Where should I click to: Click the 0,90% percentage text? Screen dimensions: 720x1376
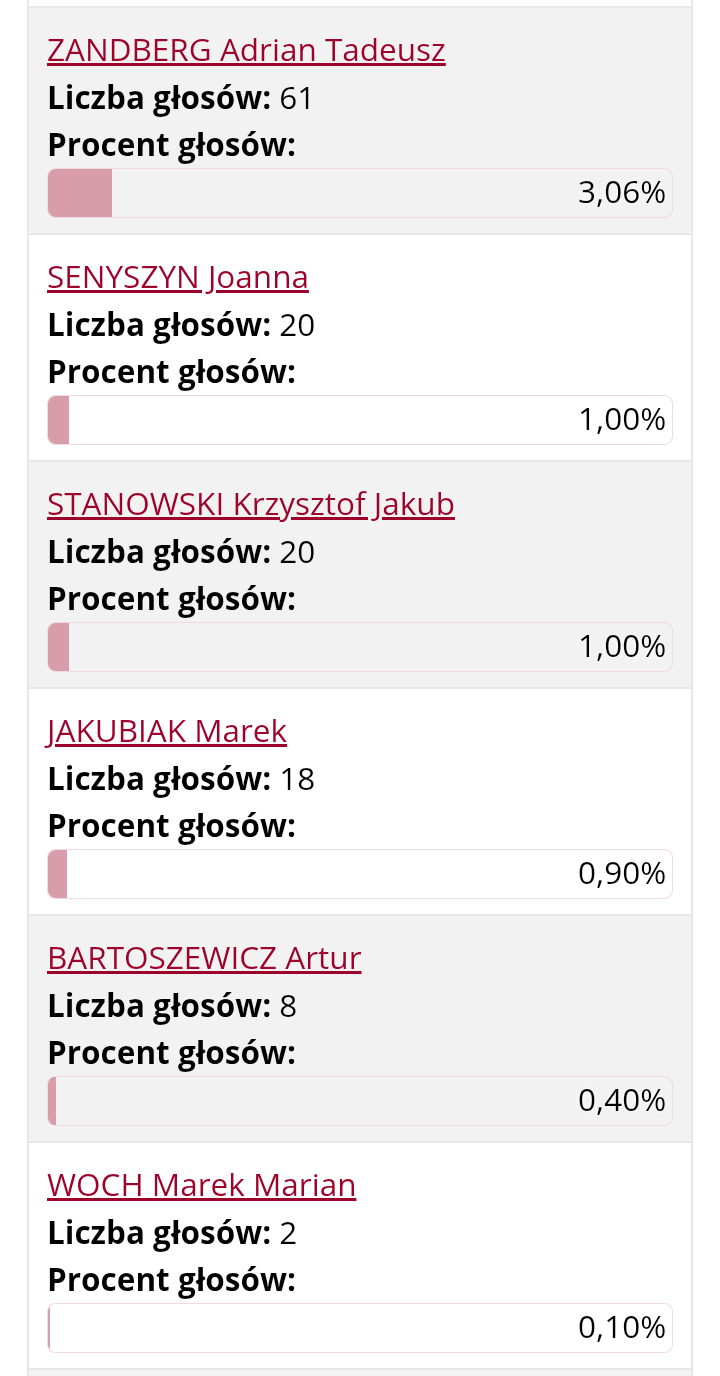pyautogui.click(x=622, y=874)
